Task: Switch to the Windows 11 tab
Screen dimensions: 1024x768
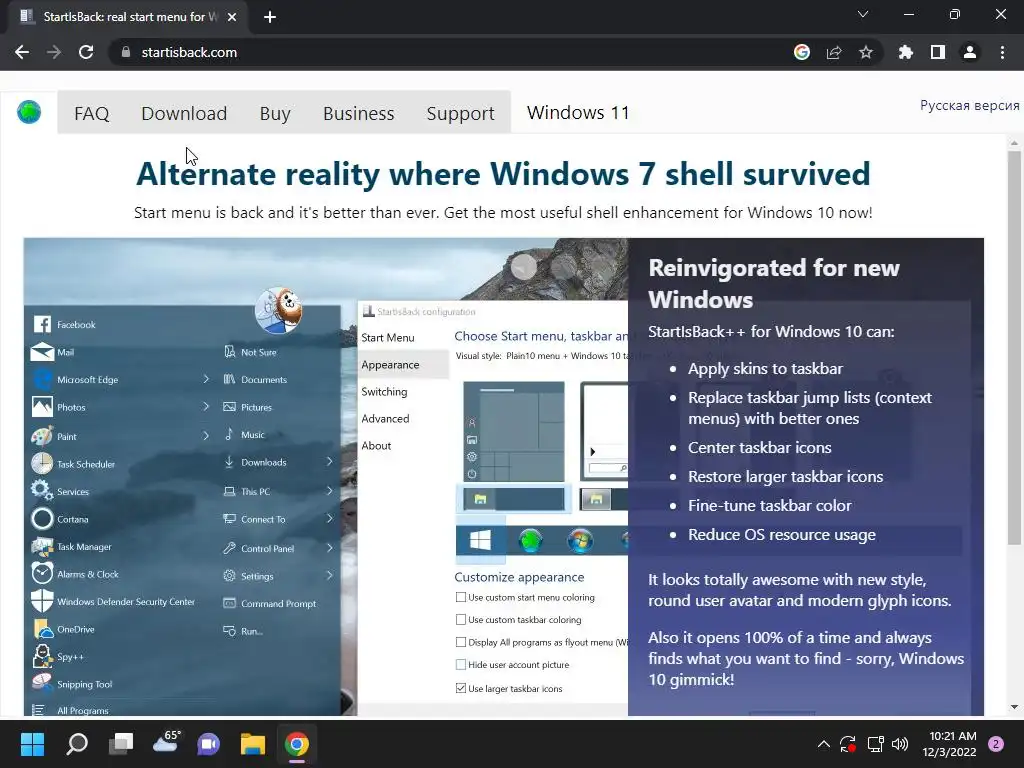Action: (578, 112)
